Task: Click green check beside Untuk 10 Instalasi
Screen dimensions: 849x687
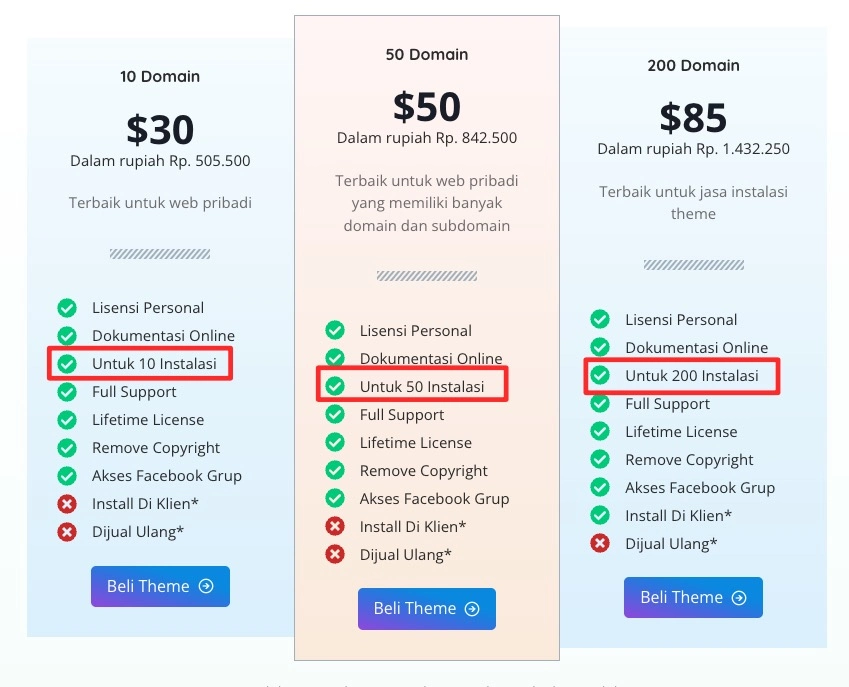Action: [x=67, y=364]
